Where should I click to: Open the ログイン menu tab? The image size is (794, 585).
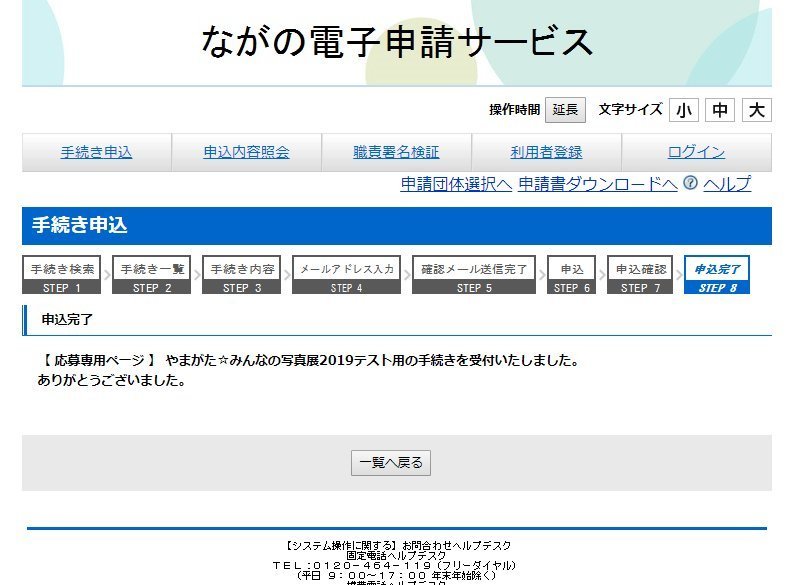[696, 152]
